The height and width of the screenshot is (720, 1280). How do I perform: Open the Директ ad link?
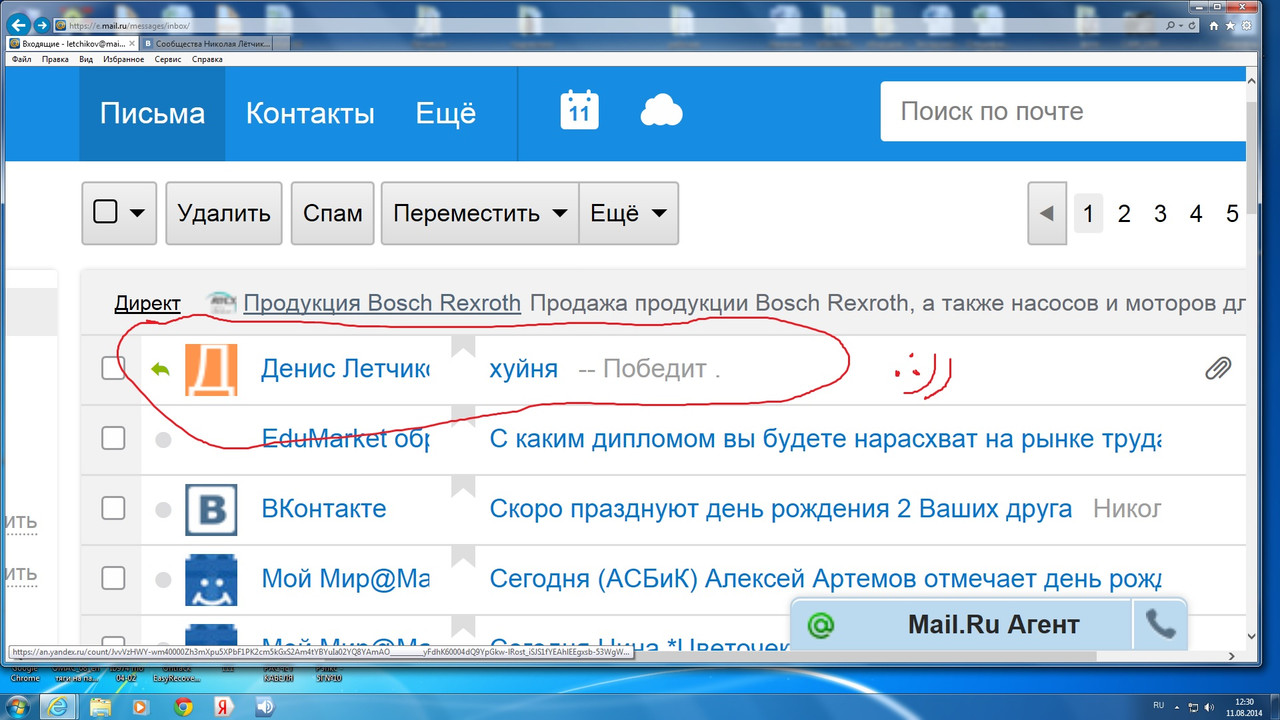[x=147, y=303]
